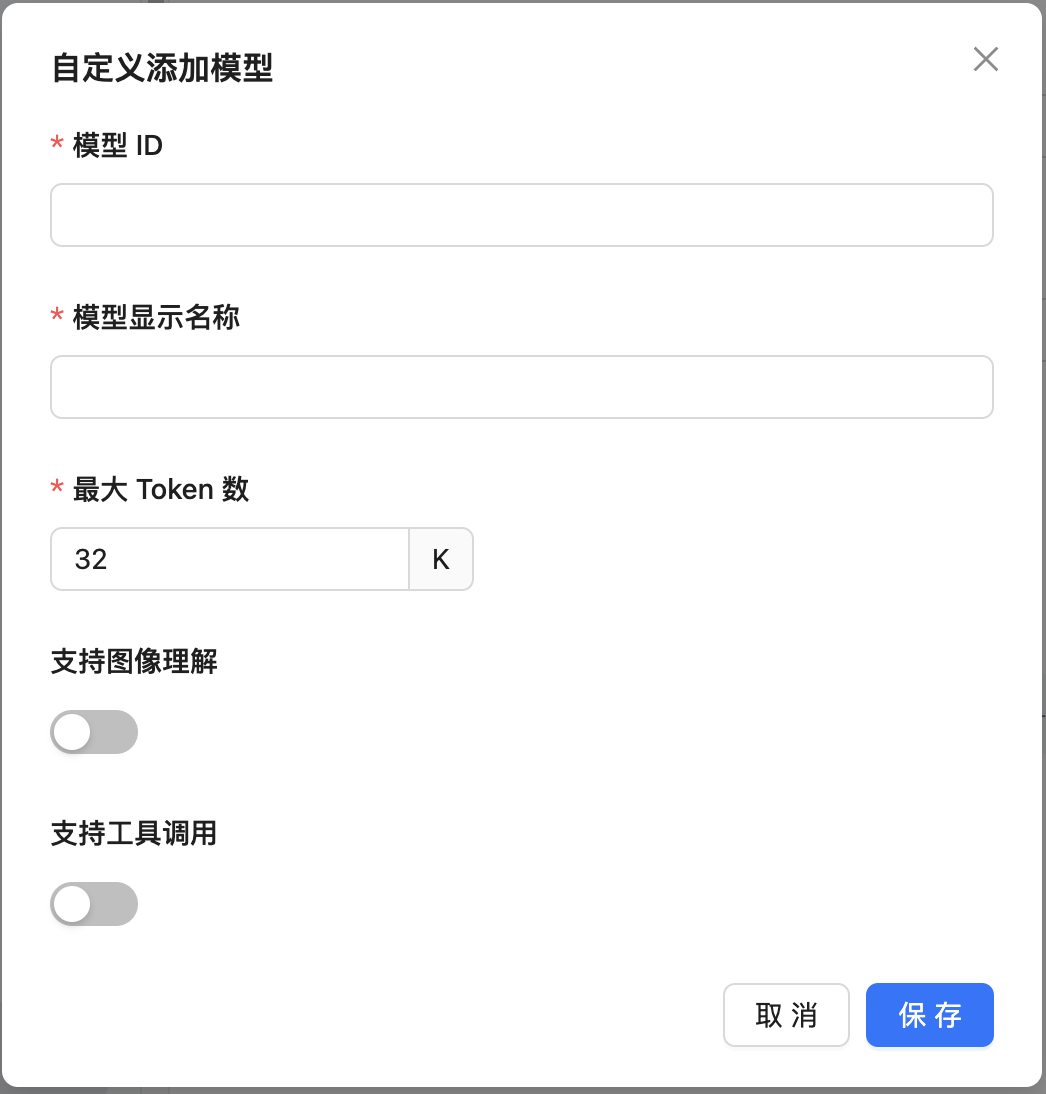Click the 支持图像理解 label text
This screenshot has height=1094, width=1046.
[134, 661]
